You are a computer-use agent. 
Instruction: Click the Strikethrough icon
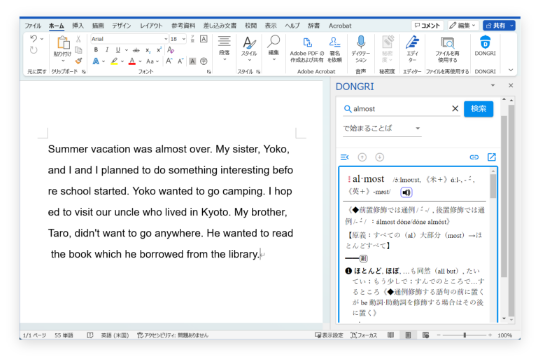[136, 50]
